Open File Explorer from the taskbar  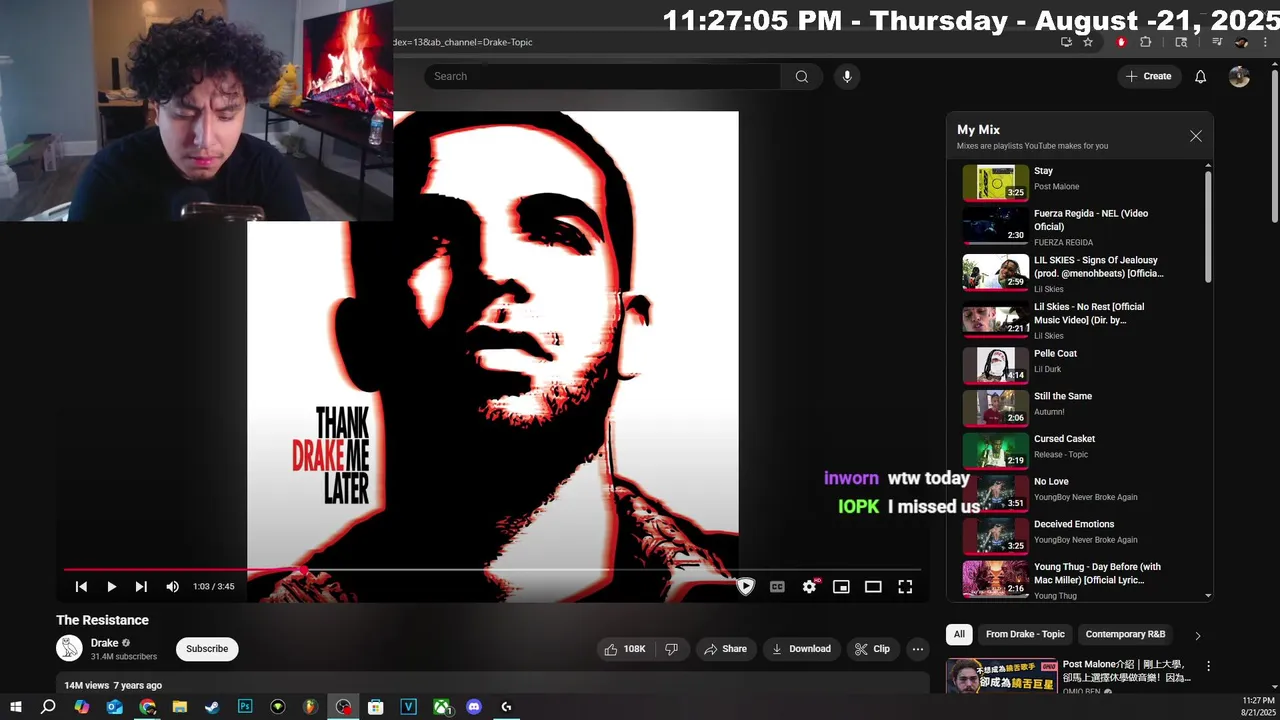pos(180,707)
